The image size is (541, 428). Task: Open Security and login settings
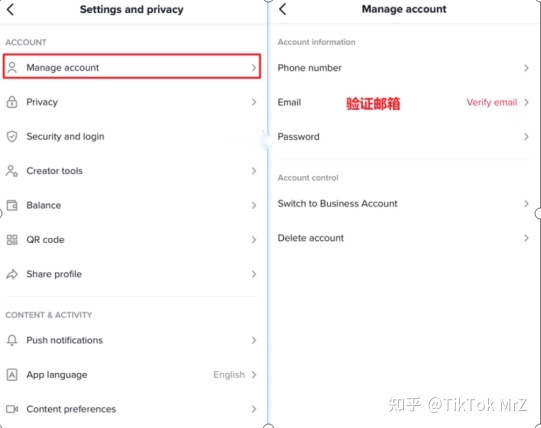(132, 136)
